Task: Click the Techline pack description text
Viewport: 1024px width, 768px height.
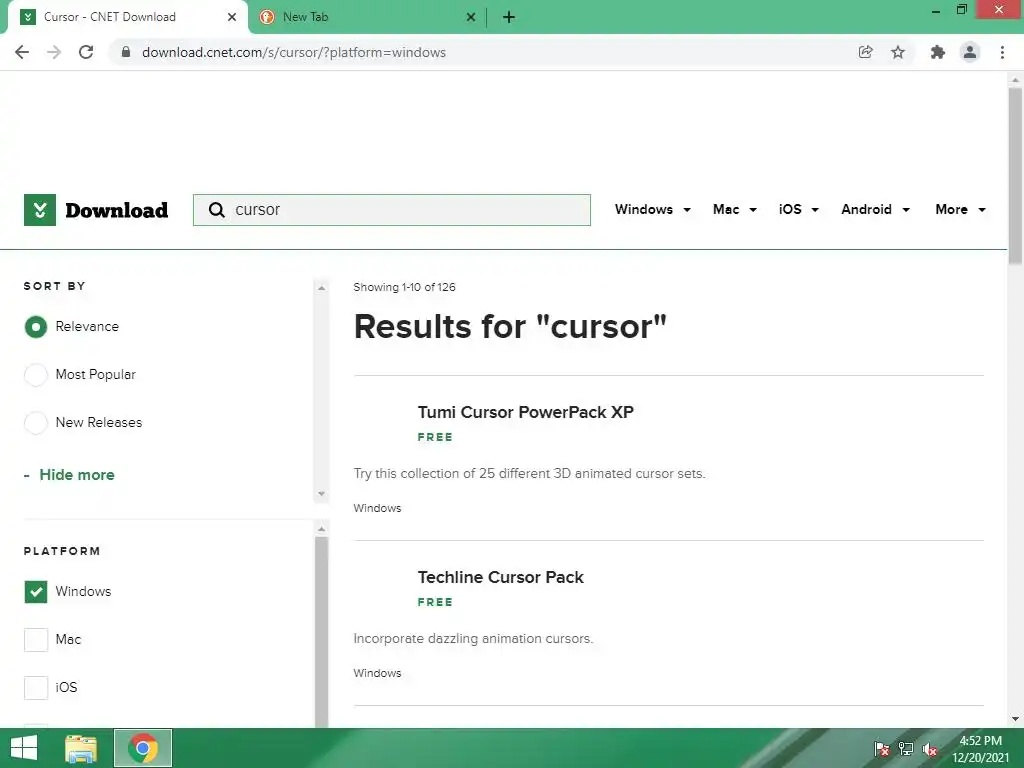Action: coord(473,639)
